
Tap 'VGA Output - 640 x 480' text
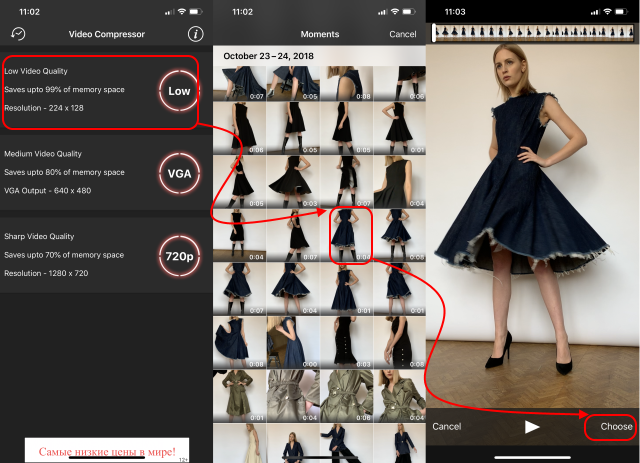coord(48,191)
